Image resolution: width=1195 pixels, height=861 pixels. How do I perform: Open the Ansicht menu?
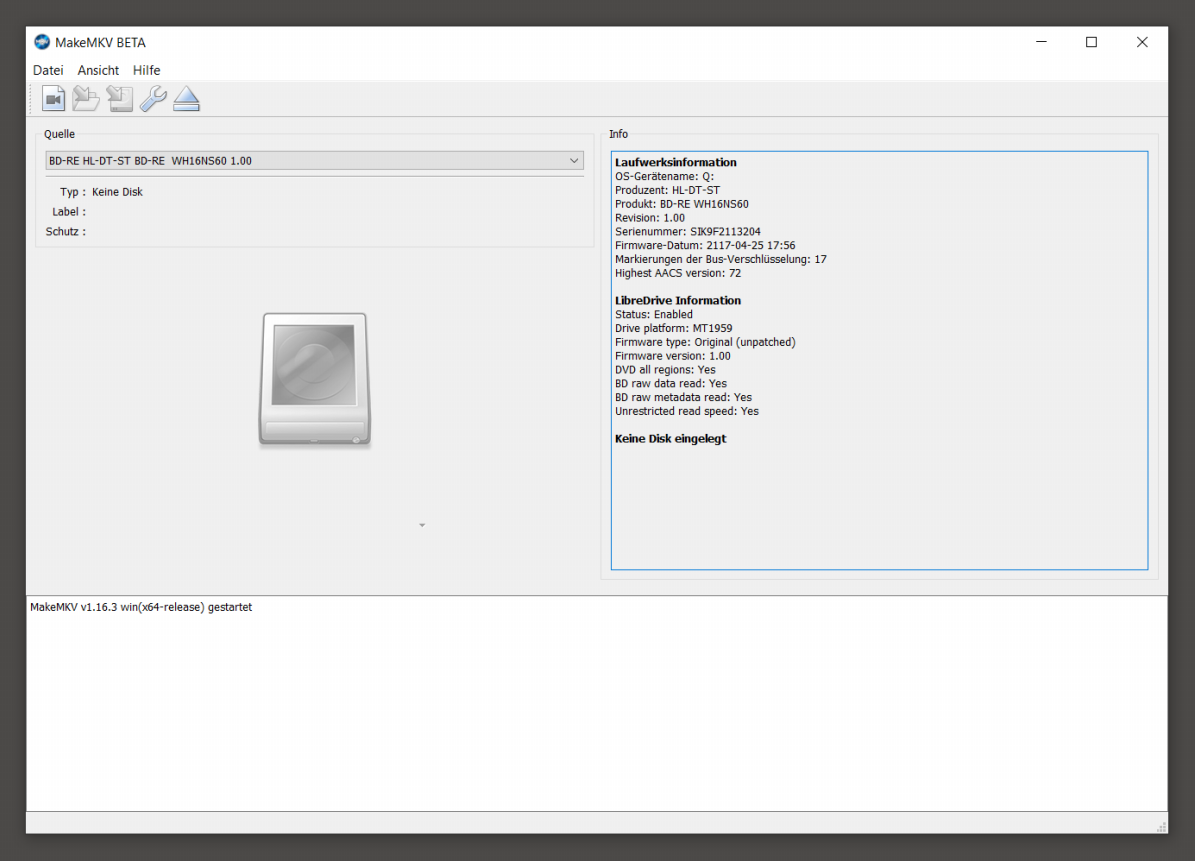coord(98,70)
